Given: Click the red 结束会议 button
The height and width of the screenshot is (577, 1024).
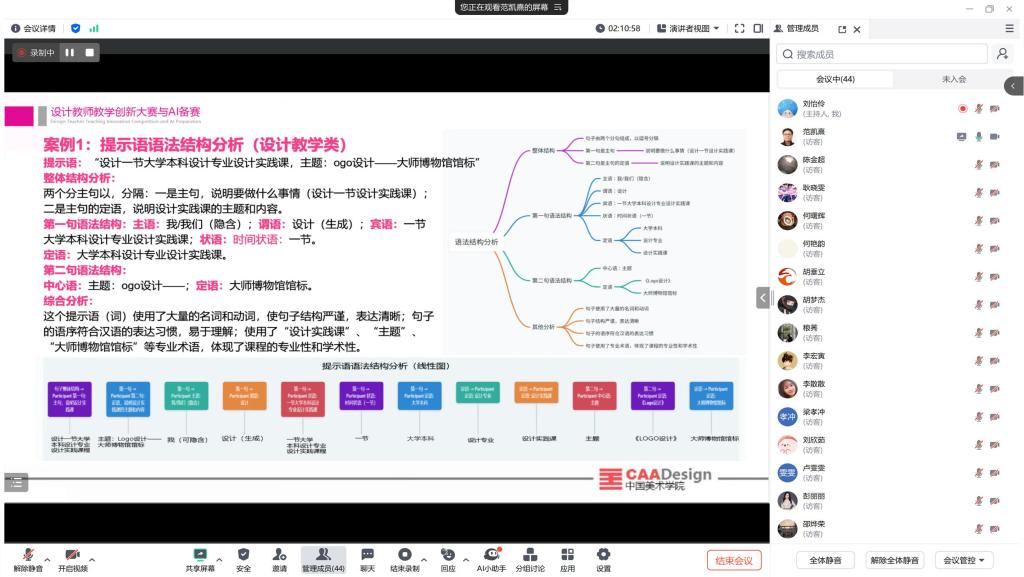Looking at the screenshot, I should pyautogui.click(x=734, y=560).
